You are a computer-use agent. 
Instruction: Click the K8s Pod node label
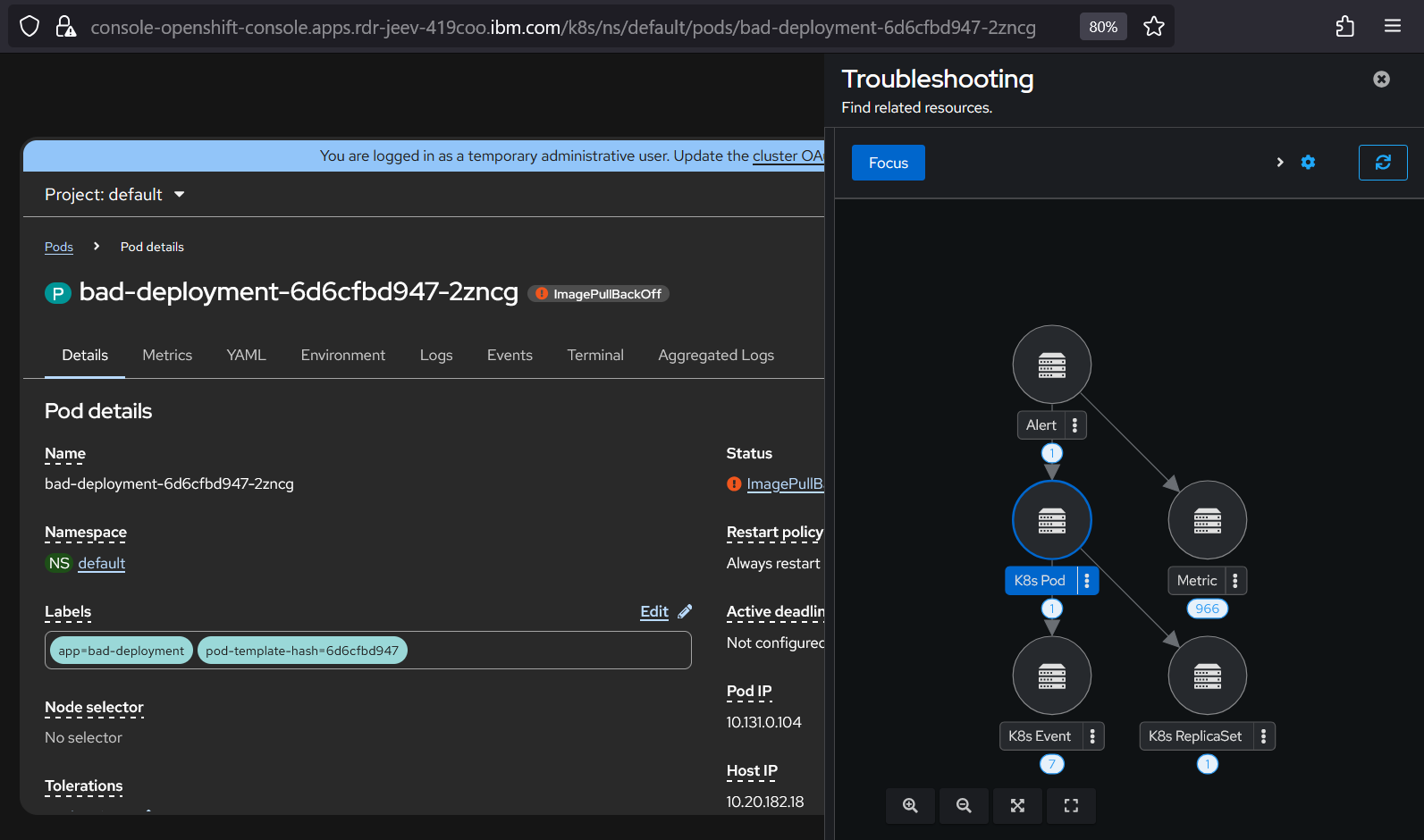click(x=1040, y=581)
